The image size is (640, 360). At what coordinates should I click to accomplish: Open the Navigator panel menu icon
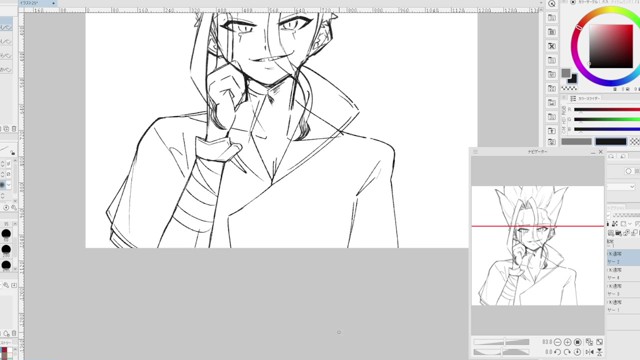click(x=476, y=152)
